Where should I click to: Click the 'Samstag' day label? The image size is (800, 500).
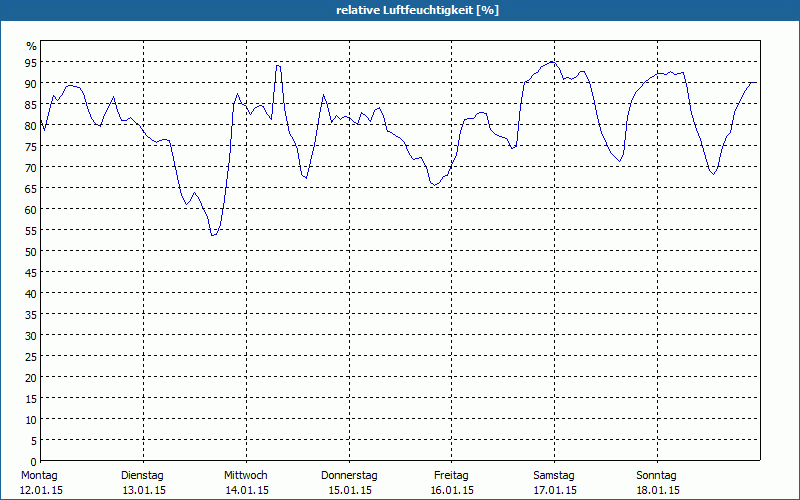click(554, 476)
